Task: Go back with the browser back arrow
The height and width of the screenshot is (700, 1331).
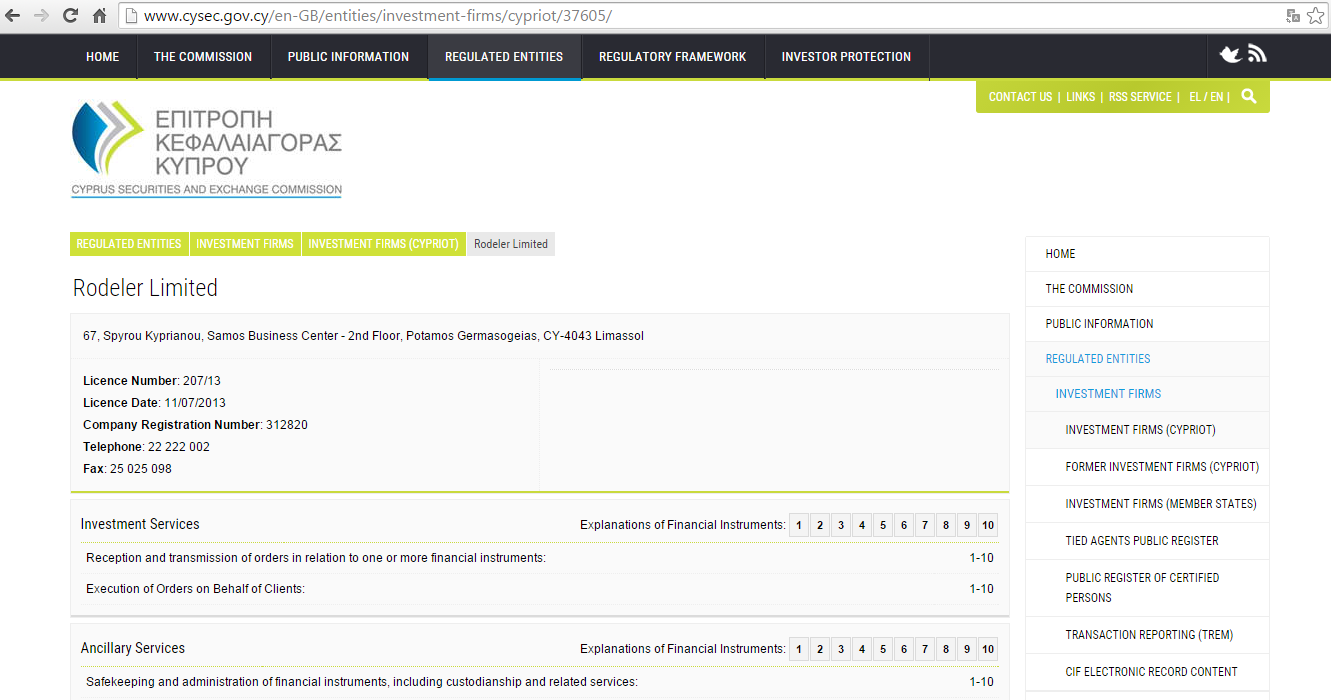Action: (13, 15)
